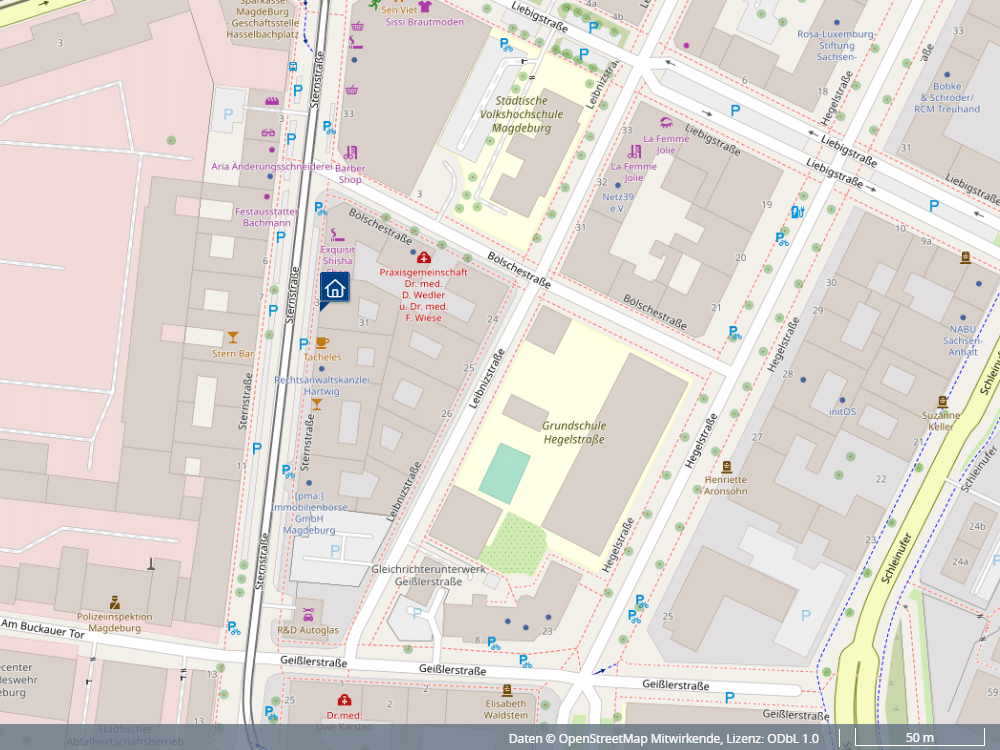Viewport: 1000px width, 750px height.
Task: Click the Exquisit Shisha Shop icon
Action: click(x=337, y=235)
